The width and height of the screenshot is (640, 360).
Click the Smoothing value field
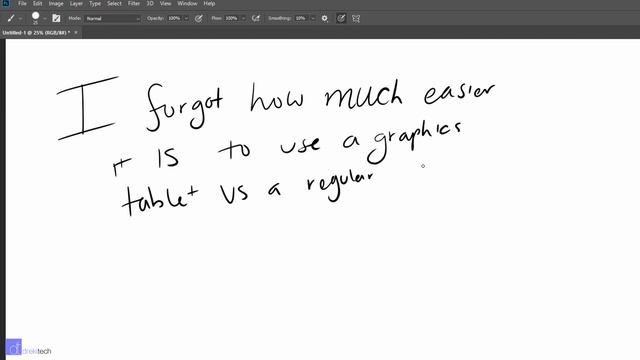tap(301, 18)
